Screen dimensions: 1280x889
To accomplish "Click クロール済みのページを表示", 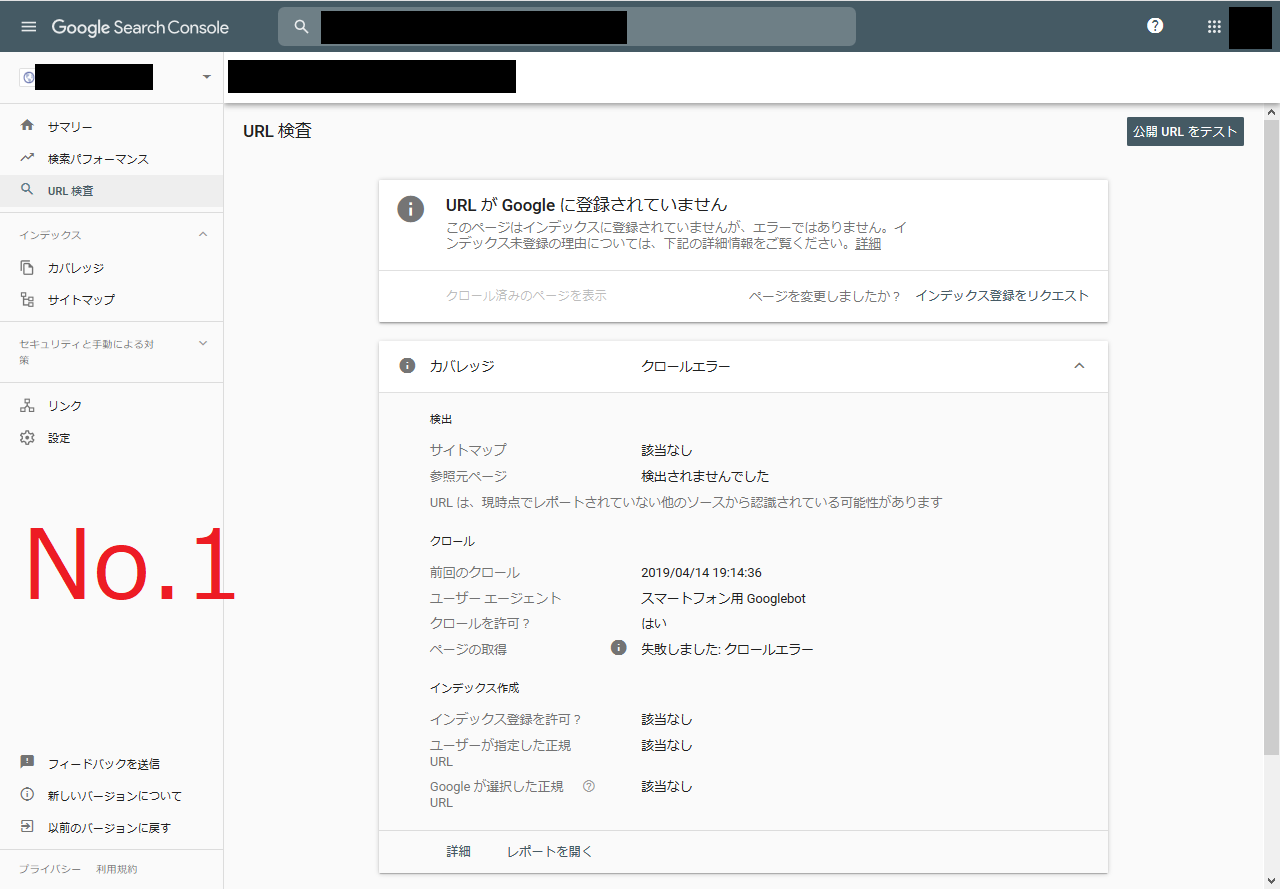I will point(526,296).
